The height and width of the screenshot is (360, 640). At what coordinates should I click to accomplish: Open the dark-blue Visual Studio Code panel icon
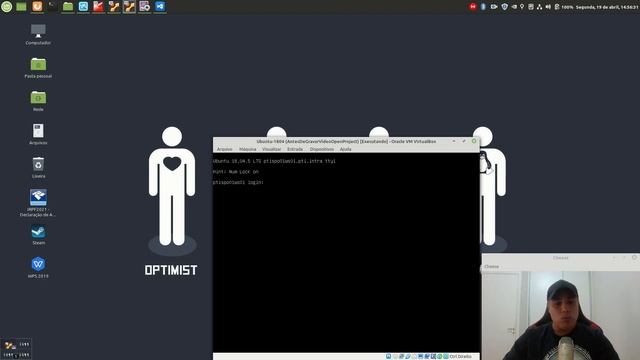click(x=160, y=7)
